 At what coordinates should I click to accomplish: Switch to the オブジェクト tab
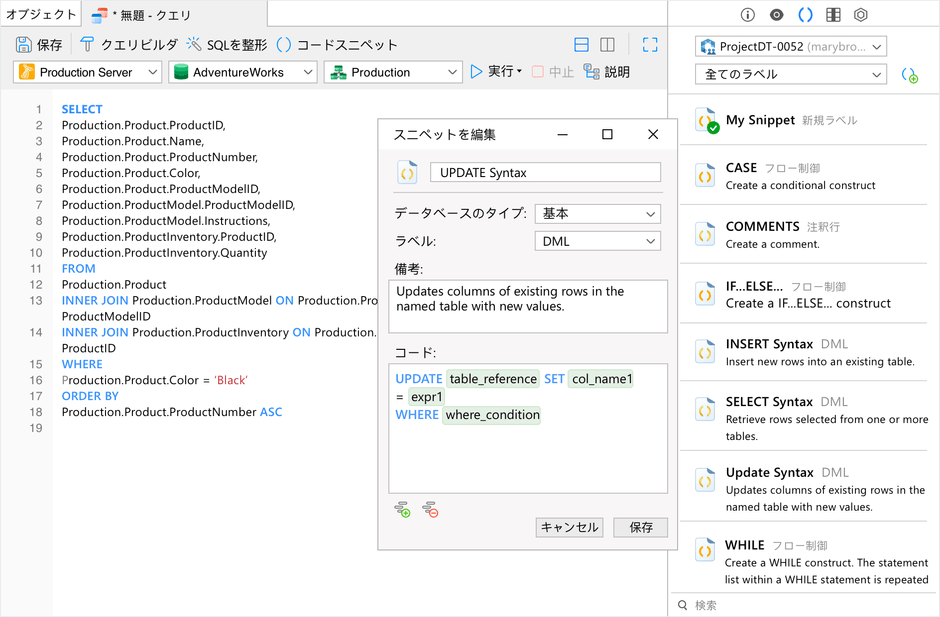coord(41,14)
